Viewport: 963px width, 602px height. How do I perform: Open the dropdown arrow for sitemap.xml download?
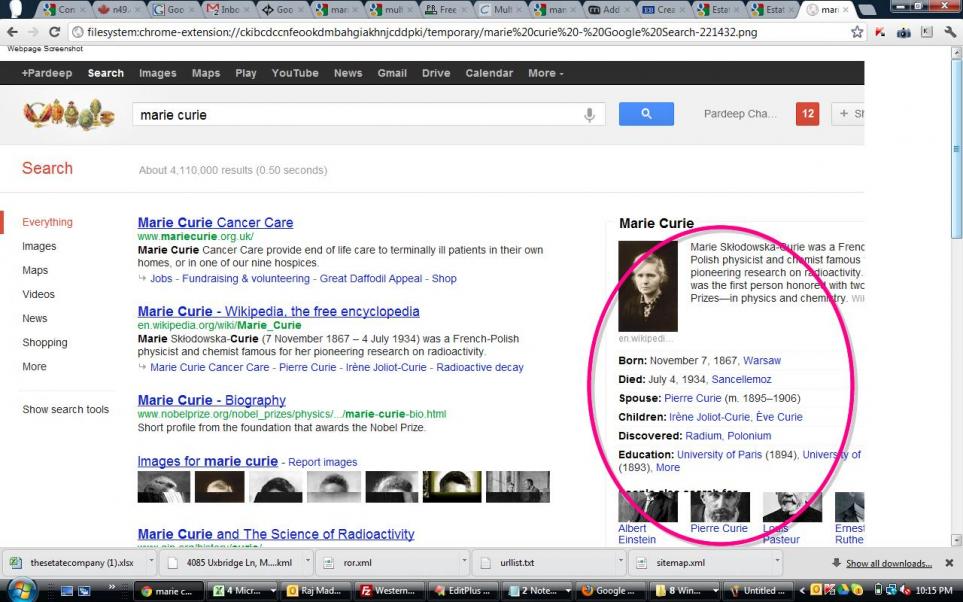coord(777,561)
